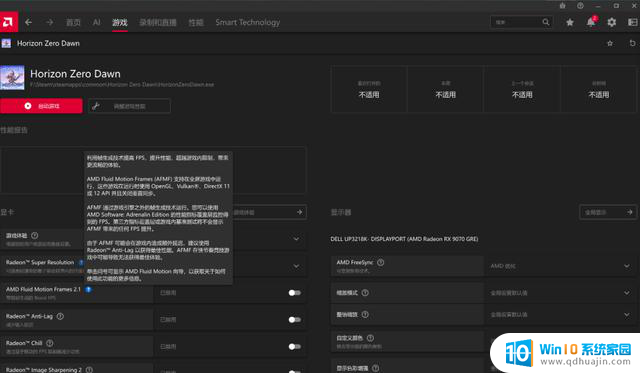
Task: Click Horizon Zero Dawn small breadcrumb icon
Action: pyautogui.click(x=6, y=43)
